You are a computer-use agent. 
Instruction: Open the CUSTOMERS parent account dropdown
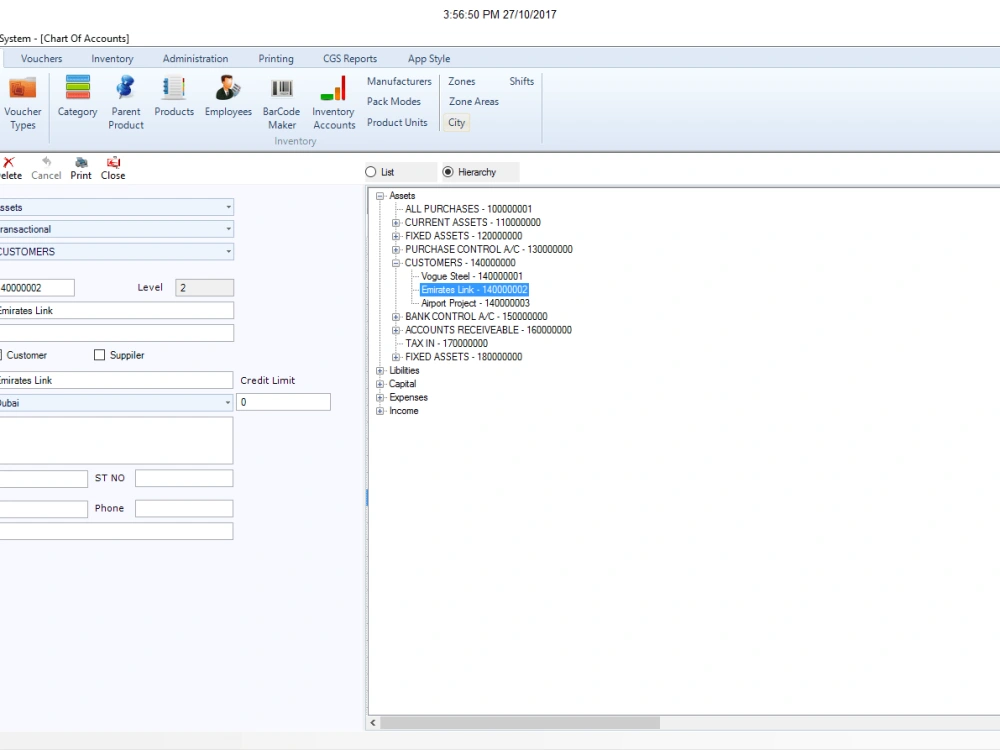pyautogui.click(x=228, y=251)
